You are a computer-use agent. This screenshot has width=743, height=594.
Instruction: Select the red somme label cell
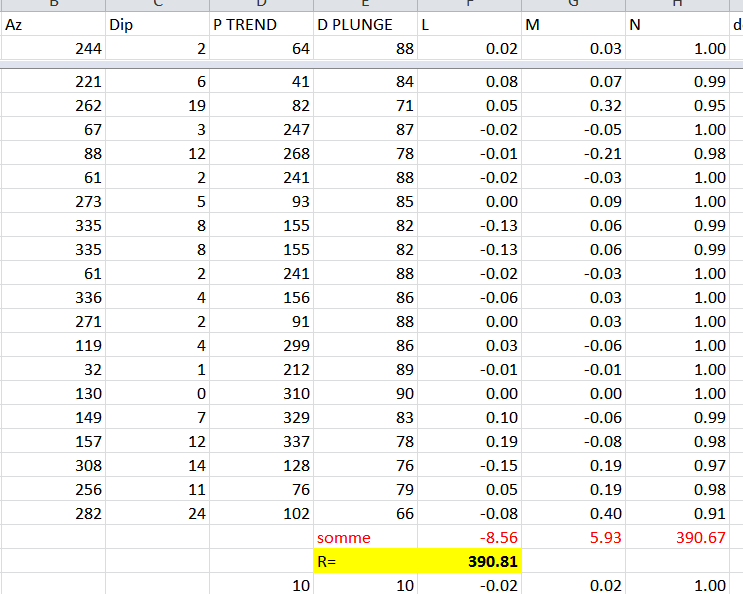click(365, 538)
